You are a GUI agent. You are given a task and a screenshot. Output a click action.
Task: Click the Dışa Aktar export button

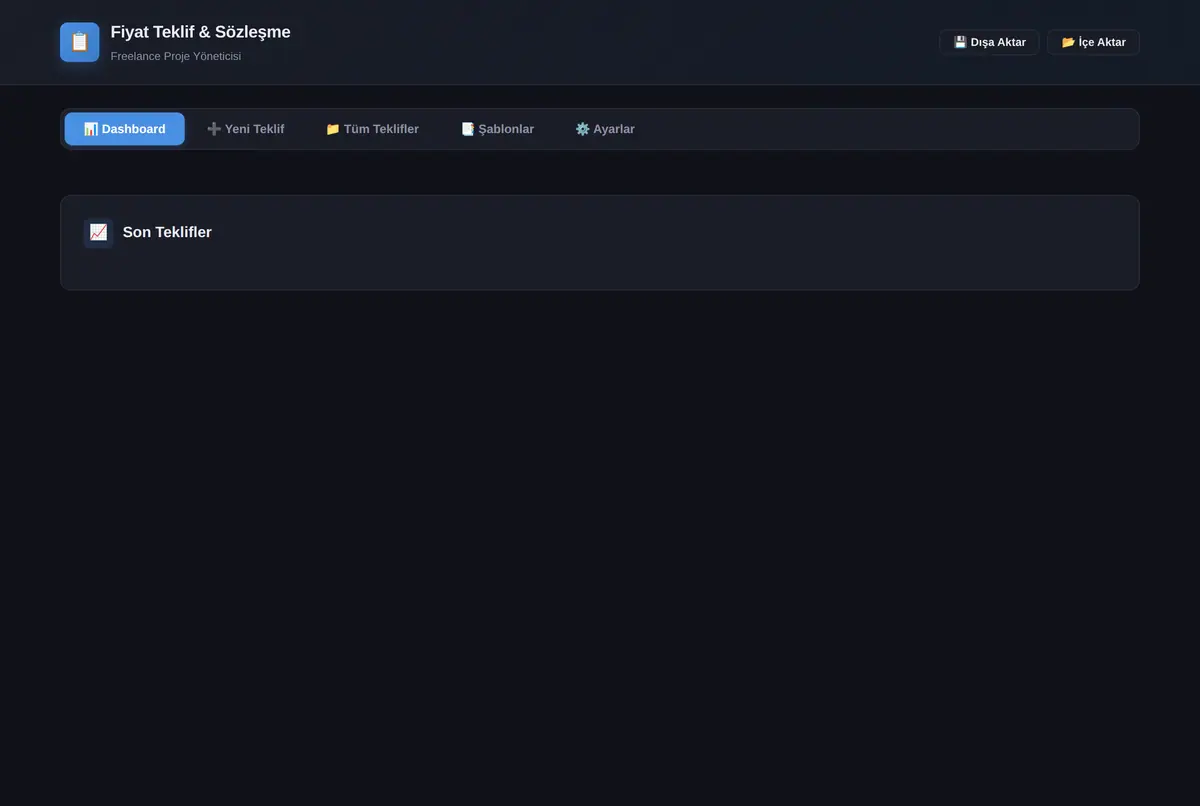click(989, 42)
